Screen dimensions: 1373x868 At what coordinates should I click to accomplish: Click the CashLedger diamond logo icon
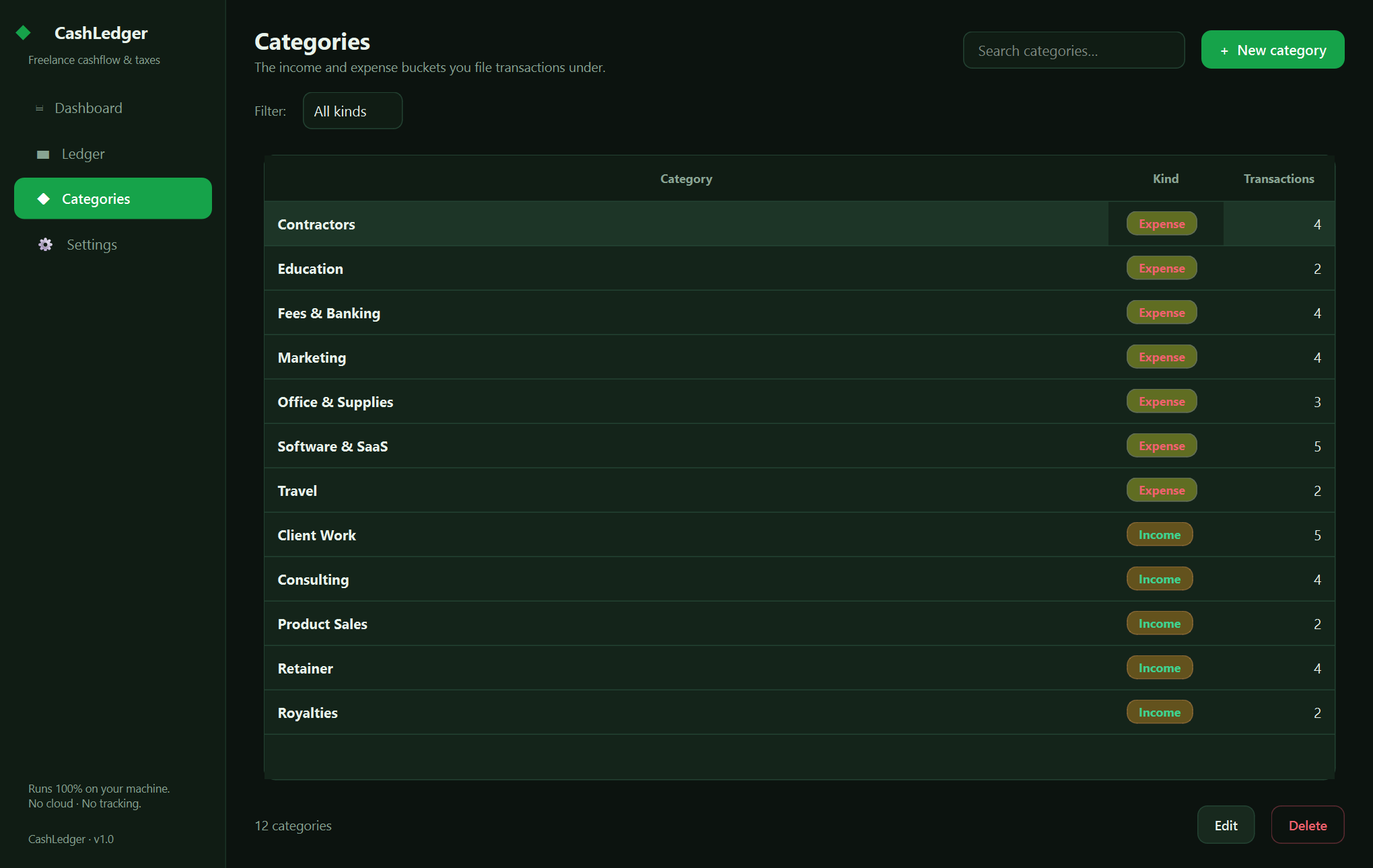click(x=24, y=32)
